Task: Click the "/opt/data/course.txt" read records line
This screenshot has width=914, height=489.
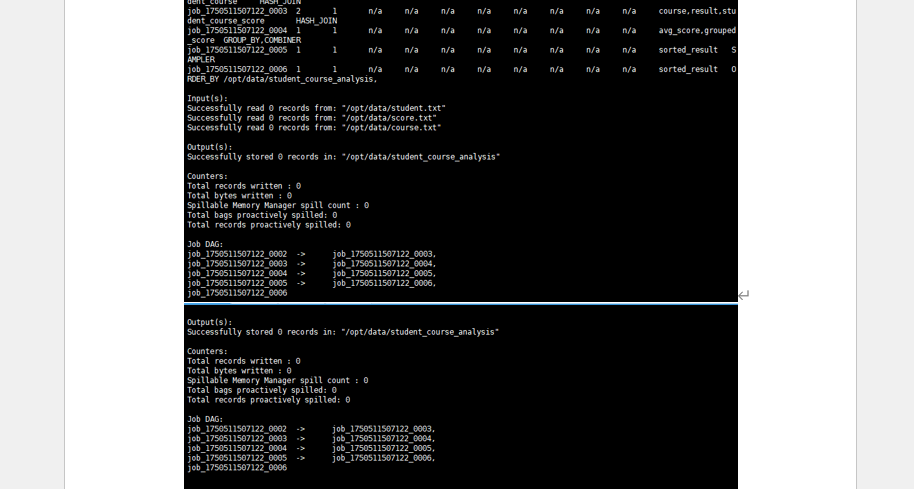Action: tap(314, 128)
